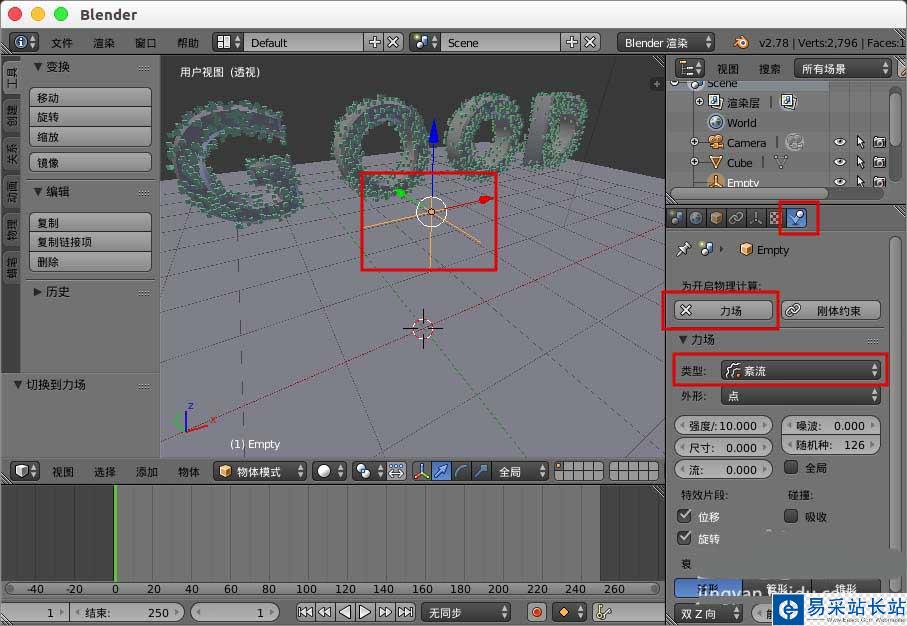Open the 3D view 添加 (Add) menu
Image resolution: width=907 pixels, height=626 pixels.
point(147,472)
